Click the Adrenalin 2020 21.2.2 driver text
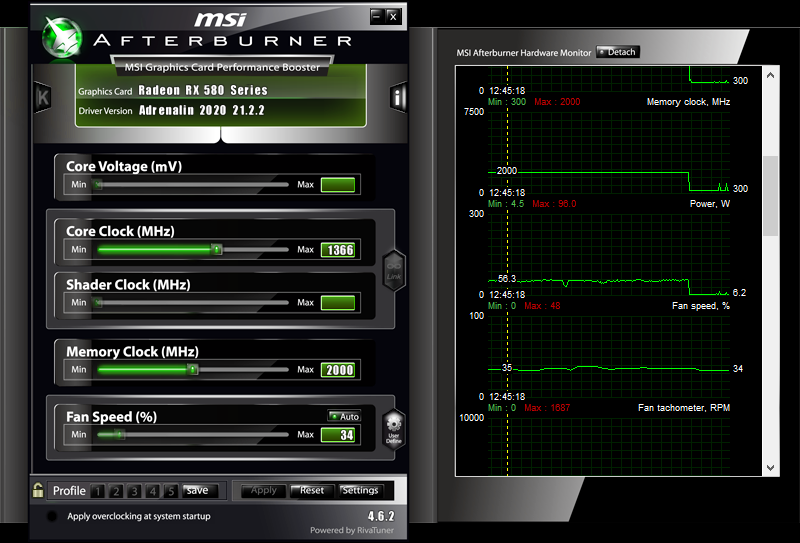The height and width of the screenshot is (543, 800). (202, 110)
